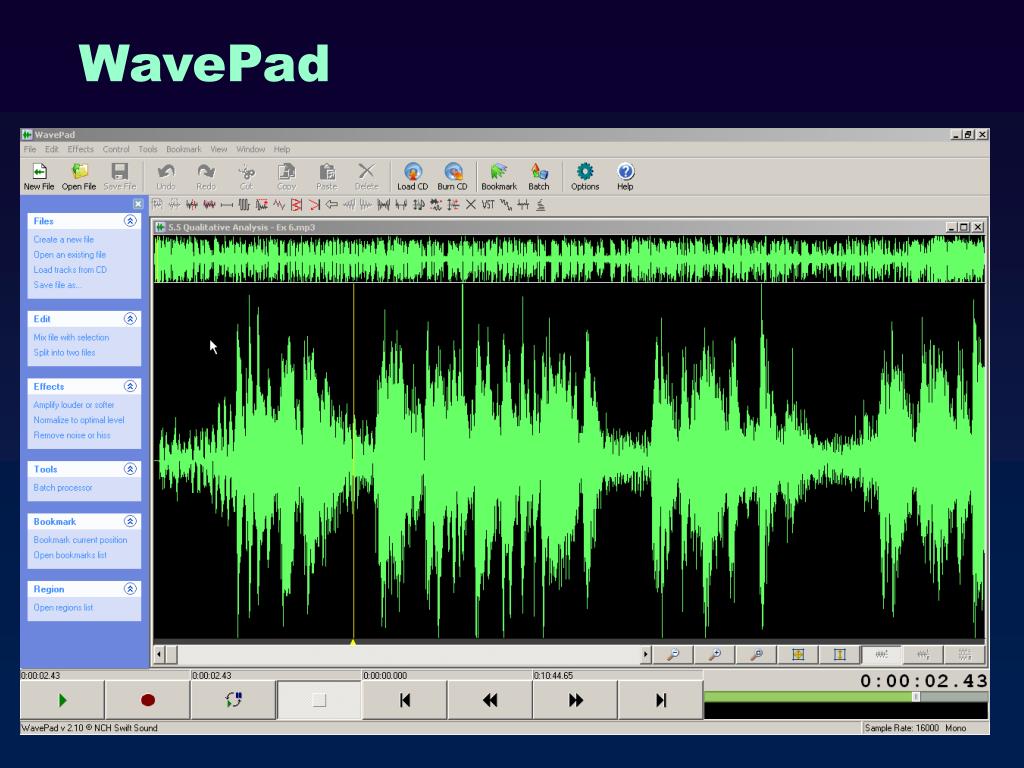This screenshot has width=1024, height=768.
Task: Click the volume slider handle
Action: pyautogui.click(x=916, y=697)
